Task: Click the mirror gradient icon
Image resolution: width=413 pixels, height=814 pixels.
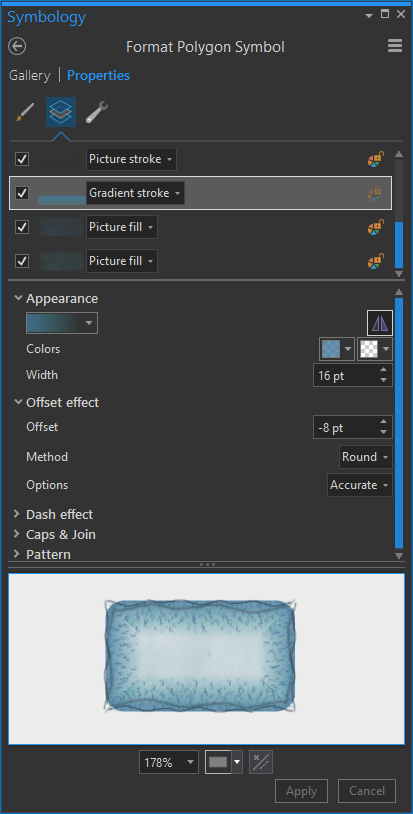Action: (x=380, y=323)
